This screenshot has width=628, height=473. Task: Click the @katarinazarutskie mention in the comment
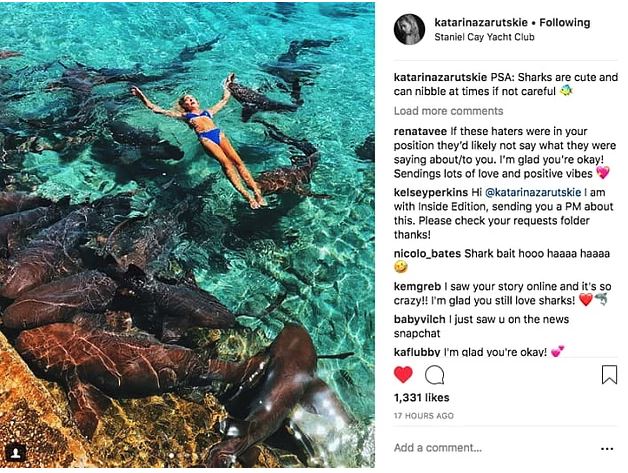point(534,190)
